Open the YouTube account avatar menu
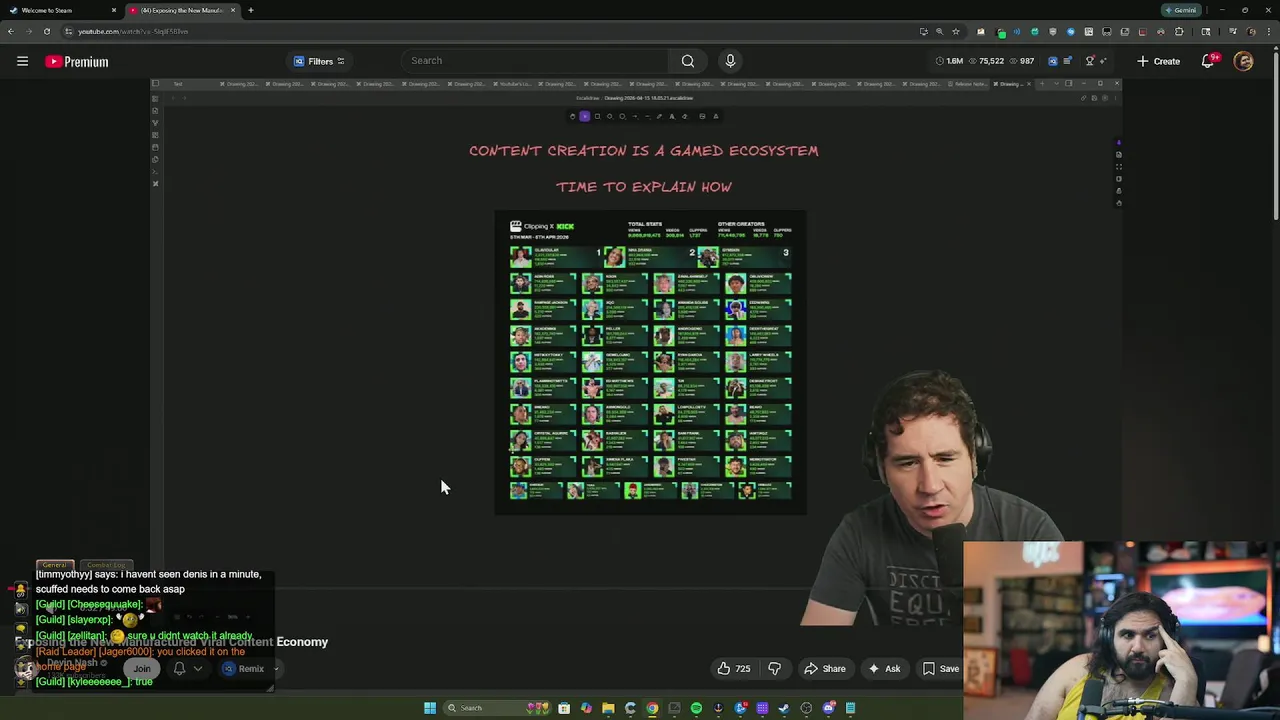 (x=1243, y=61)
